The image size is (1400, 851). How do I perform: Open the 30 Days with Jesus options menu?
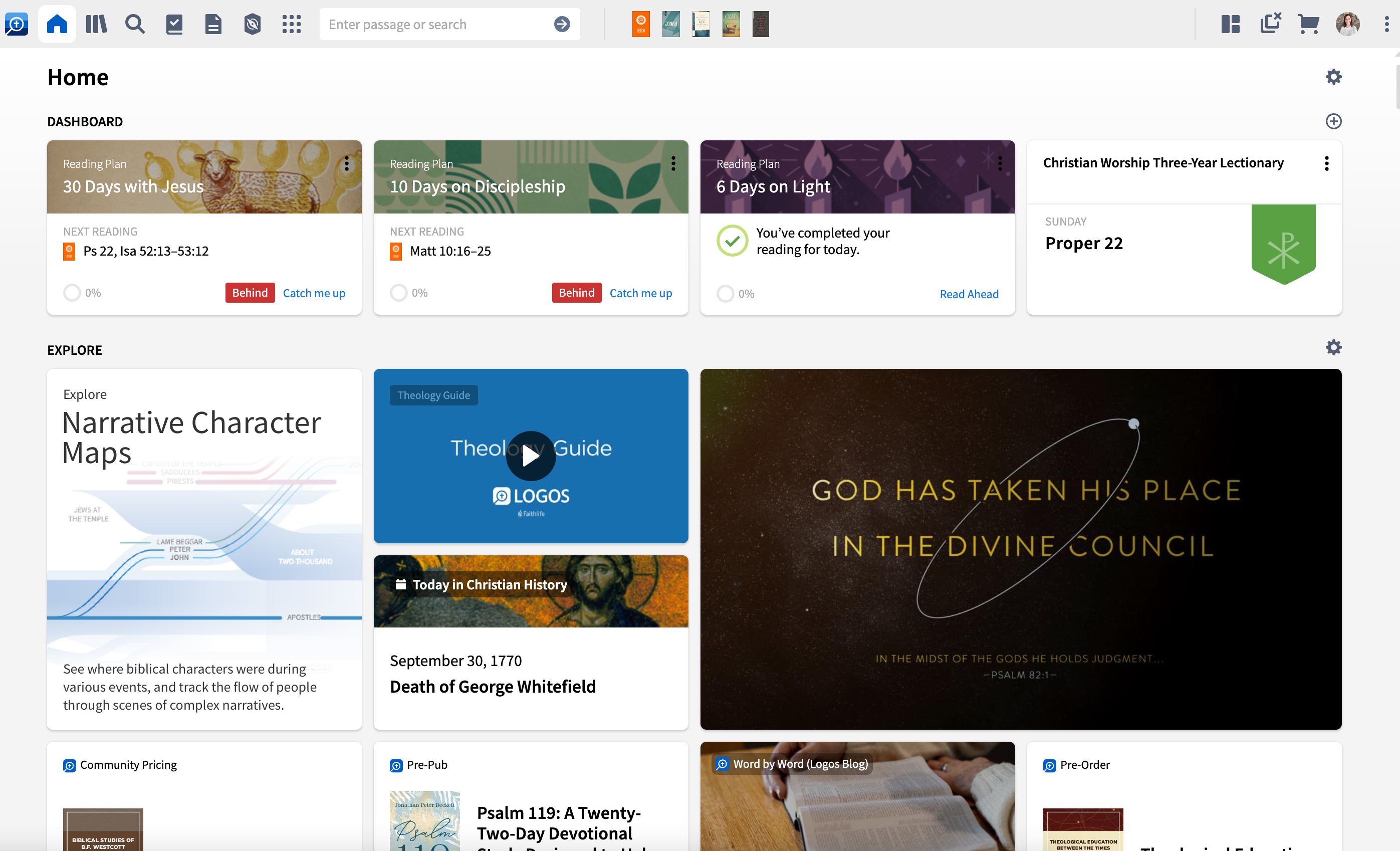click(347, 164)
